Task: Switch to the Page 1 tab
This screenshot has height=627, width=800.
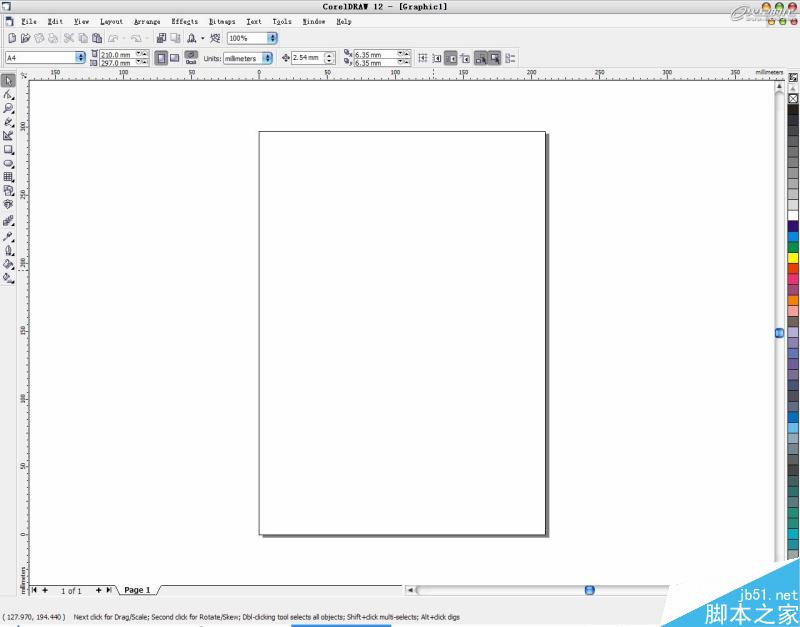Action: tap(135, 590)
